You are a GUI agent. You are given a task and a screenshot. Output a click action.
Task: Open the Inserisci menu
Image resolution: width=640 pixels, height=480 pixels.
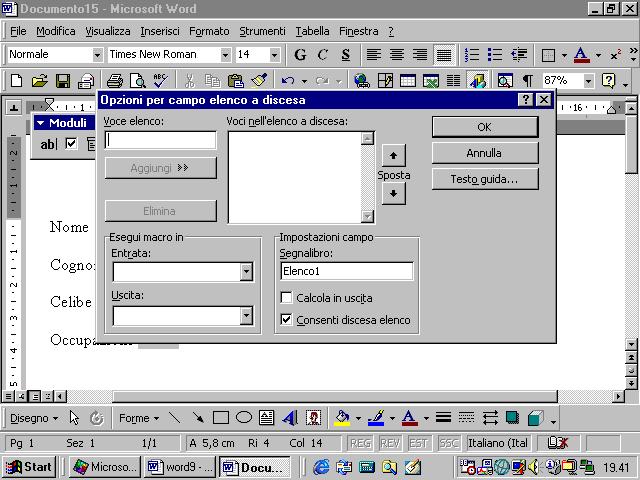click(x=160, y=31)
